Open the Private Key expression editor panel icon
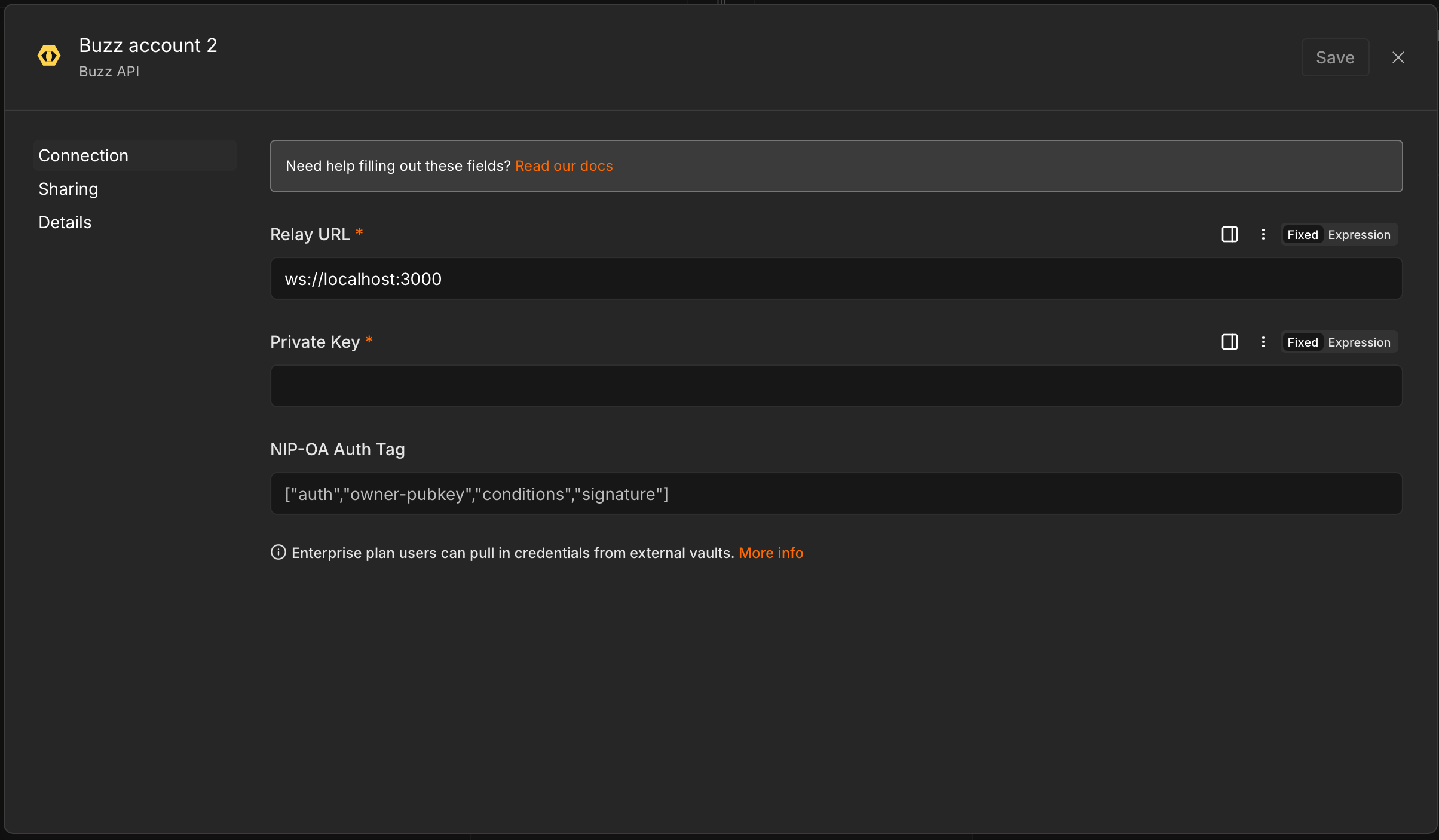Image resolution: width=1439 pixels, height=840 pixels. point(1230,342)
